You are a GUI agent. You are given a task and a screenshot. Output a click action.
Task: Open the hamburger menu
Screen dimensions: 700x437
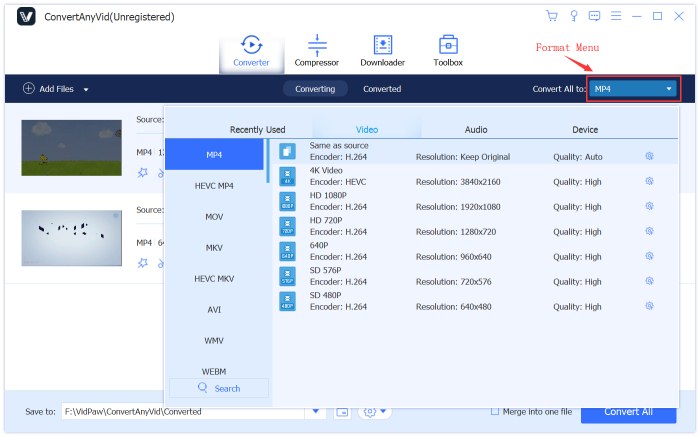pos(616,16)
